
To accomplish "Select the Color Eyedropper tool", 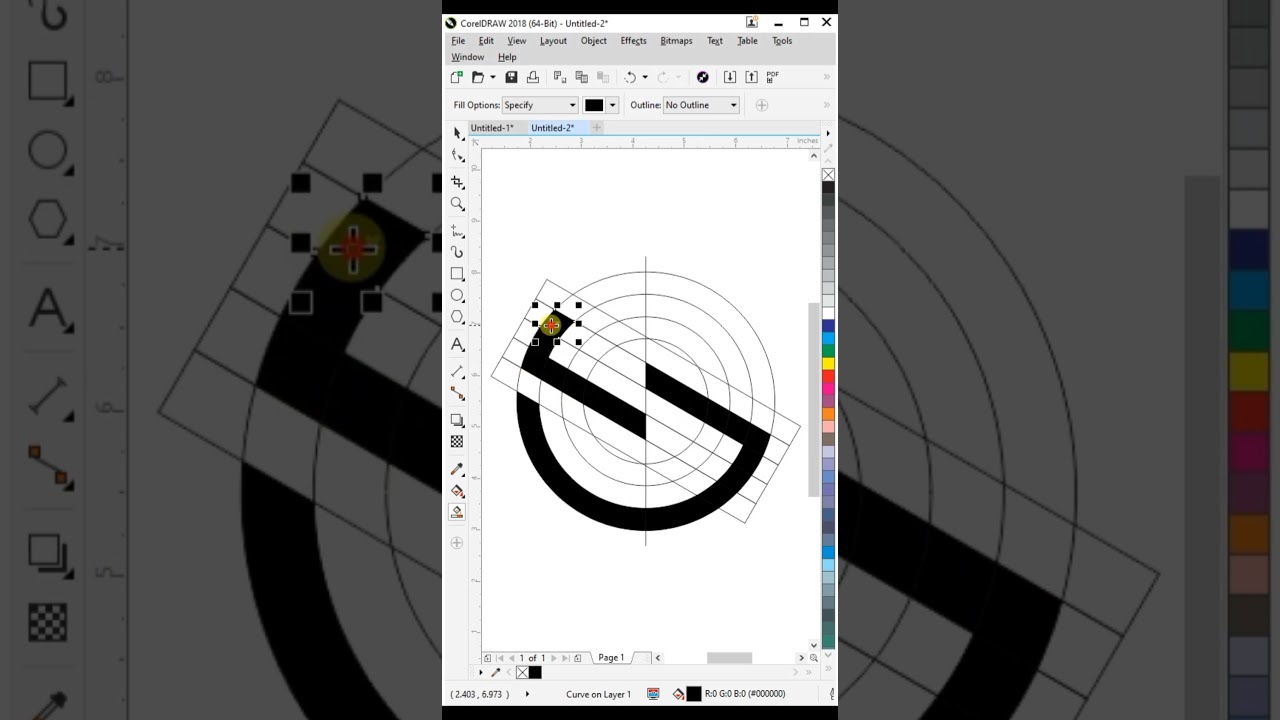I will pyautogui.click(x=457, y=469).
